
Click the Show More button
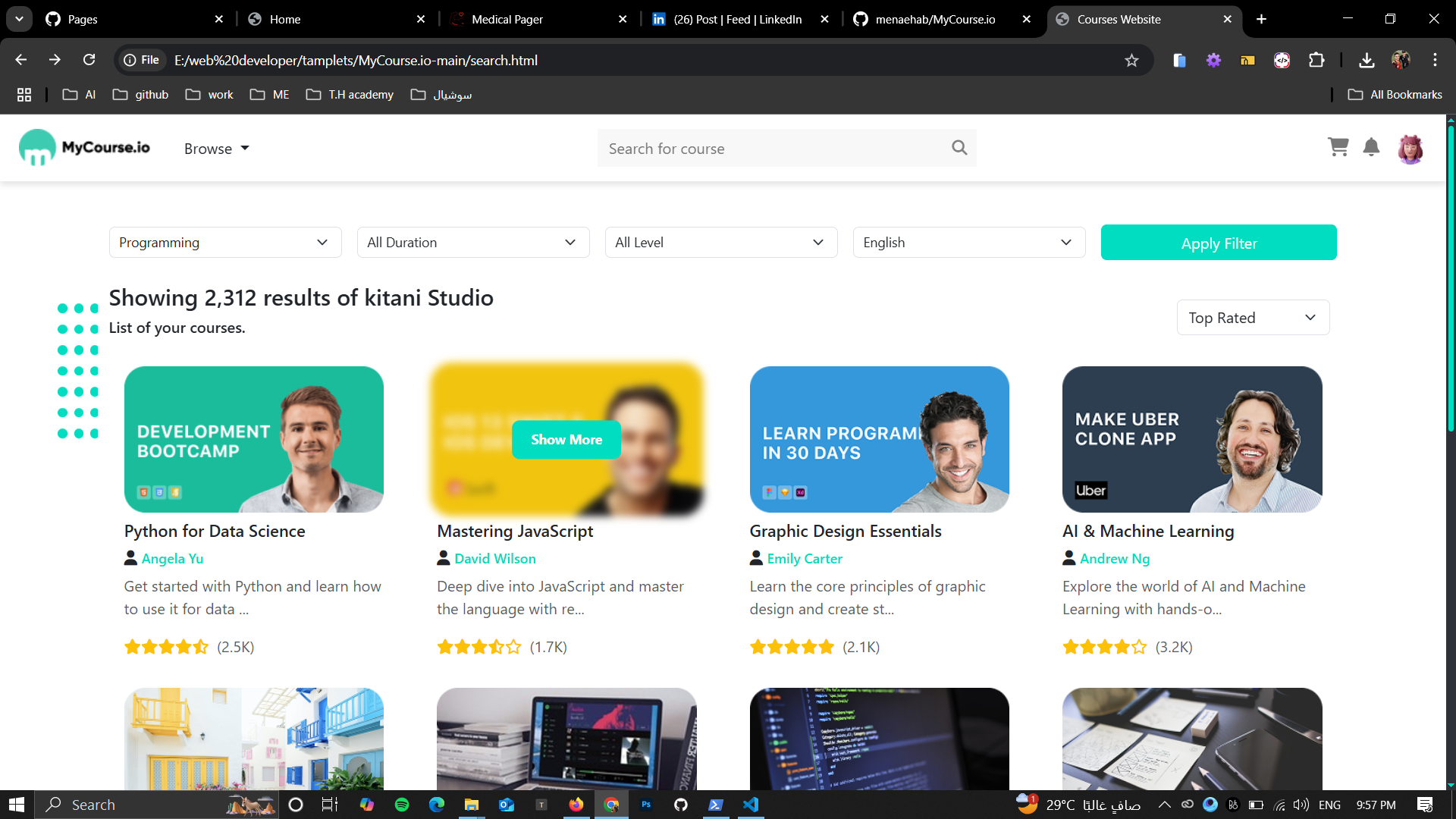(x=566, y=440)
